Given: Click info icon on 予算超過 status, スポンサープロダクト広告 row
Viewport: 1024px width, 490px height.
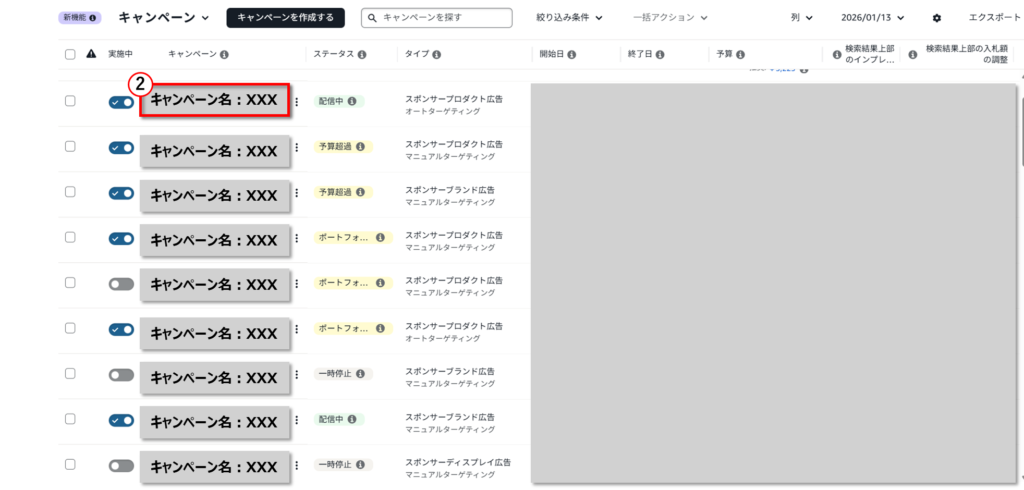Looking at the screenshot, I should coord(360,147).
